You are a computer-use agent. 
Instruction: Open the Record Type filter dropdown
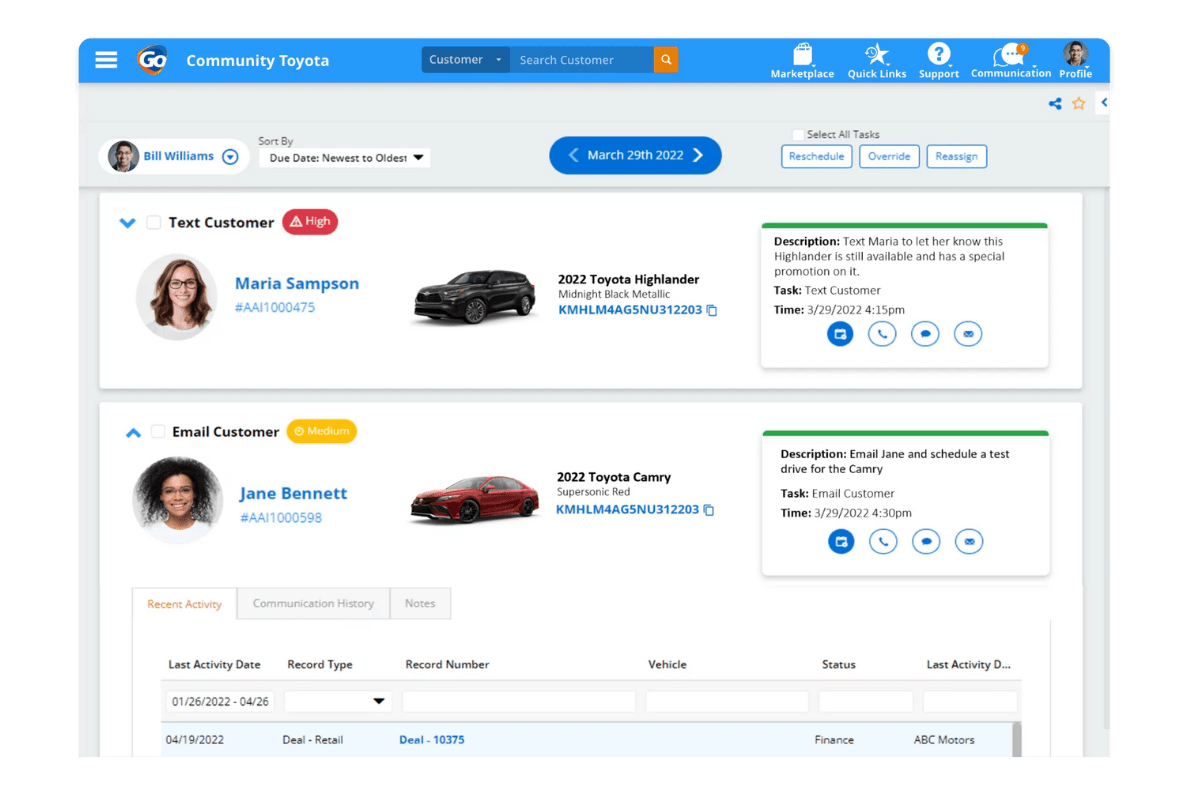338,701
